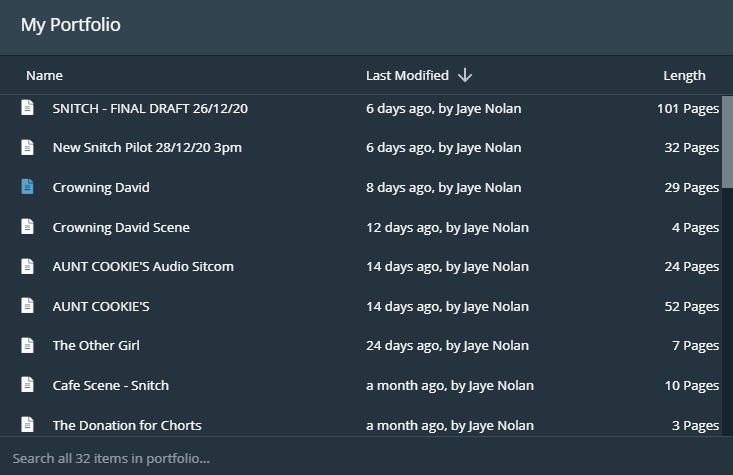Open the Crowning David script
Viewport: 733px width, 475px height.
tap(101, 187)
